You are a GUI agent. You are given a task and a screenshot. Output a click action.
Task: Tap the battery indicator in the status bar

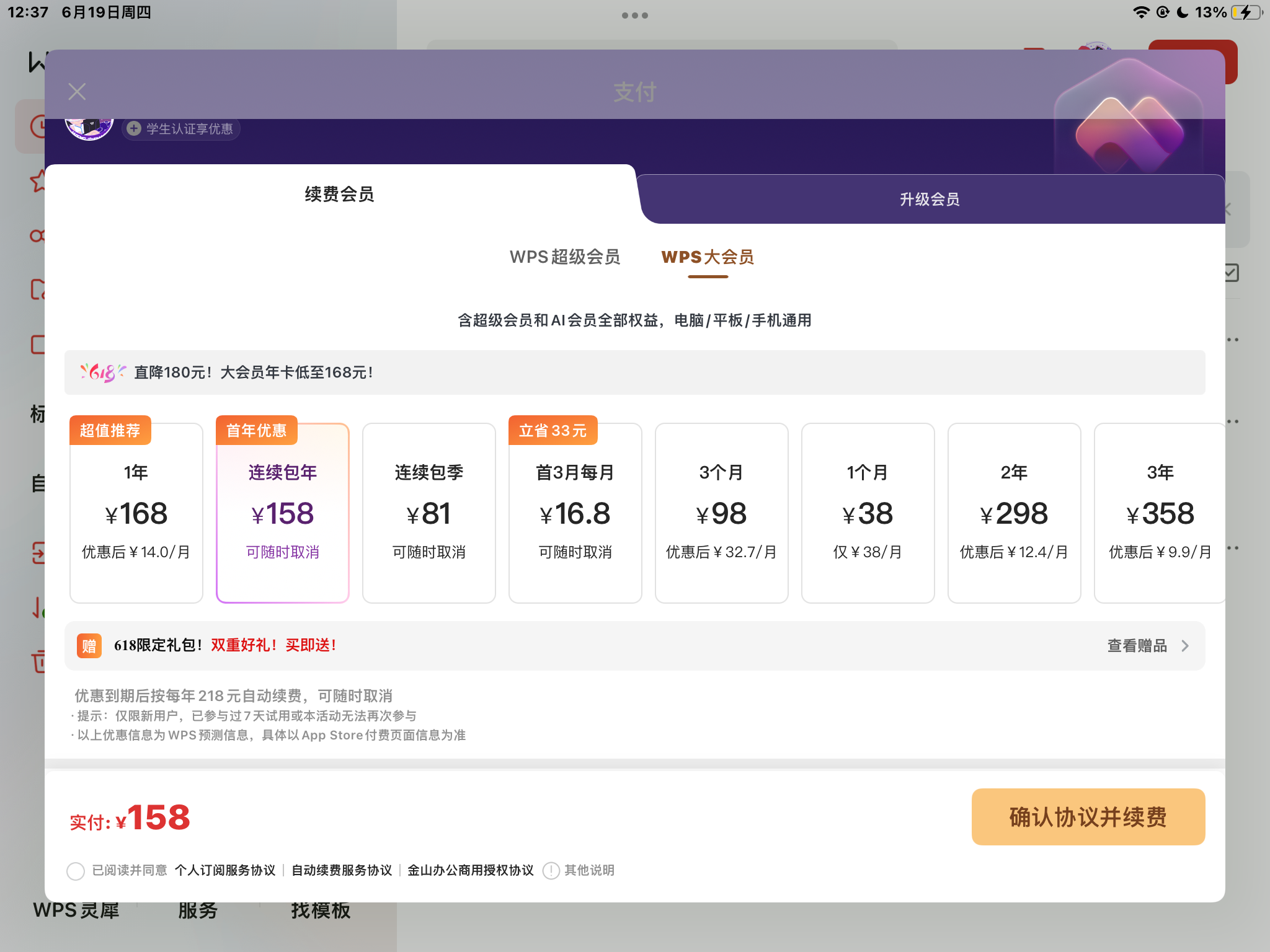tap(1246, 12)
